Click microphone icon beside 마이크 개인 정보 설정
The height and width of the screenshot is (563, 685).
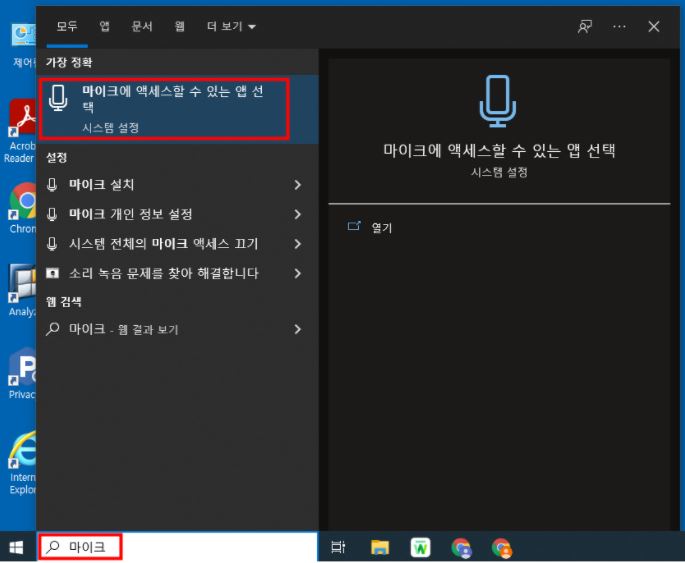click(52, 214)
